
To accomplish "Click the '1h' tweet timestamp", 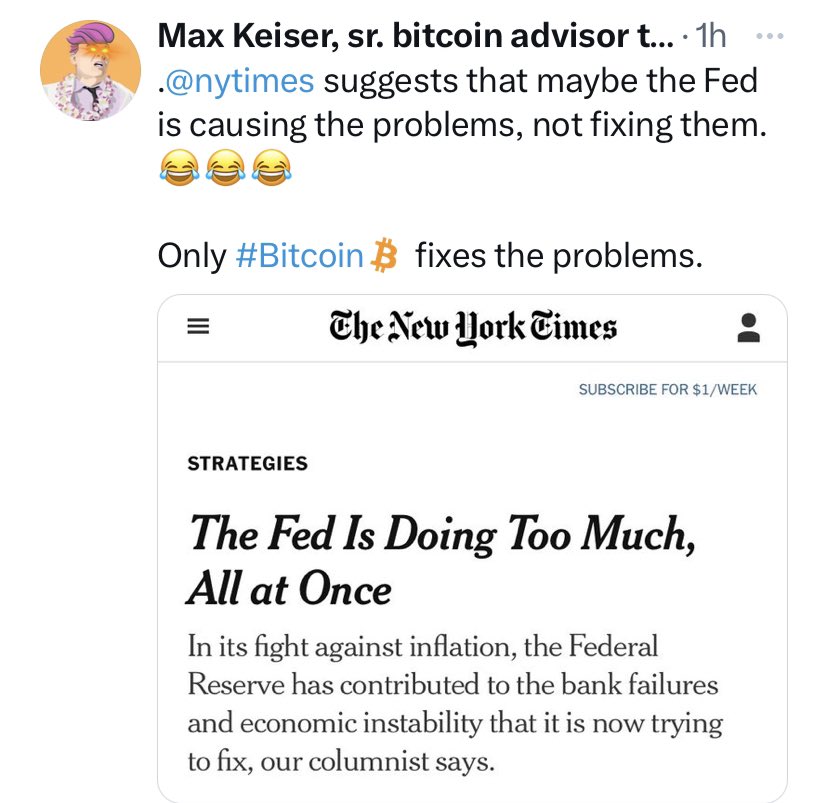I will tap(711, 37).
